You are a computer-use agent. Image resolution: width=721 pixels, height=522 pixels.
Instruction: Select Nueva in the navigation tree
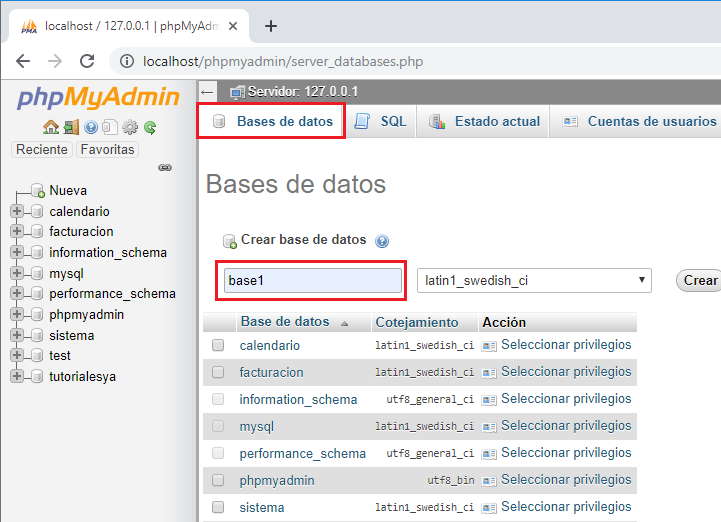68,190
